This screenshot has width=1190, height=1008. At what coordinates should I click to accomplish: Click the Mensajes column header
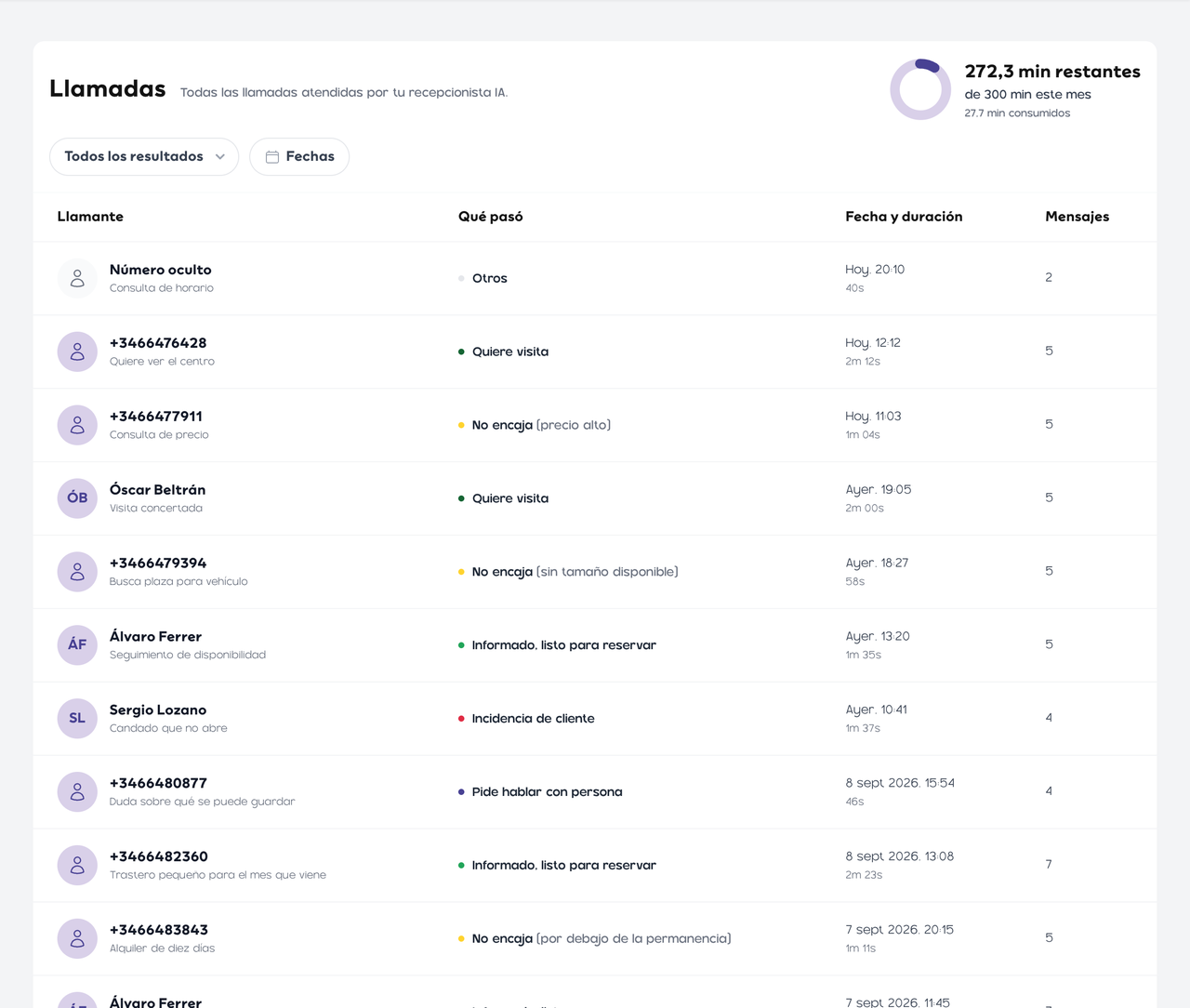click(1077, 217)
